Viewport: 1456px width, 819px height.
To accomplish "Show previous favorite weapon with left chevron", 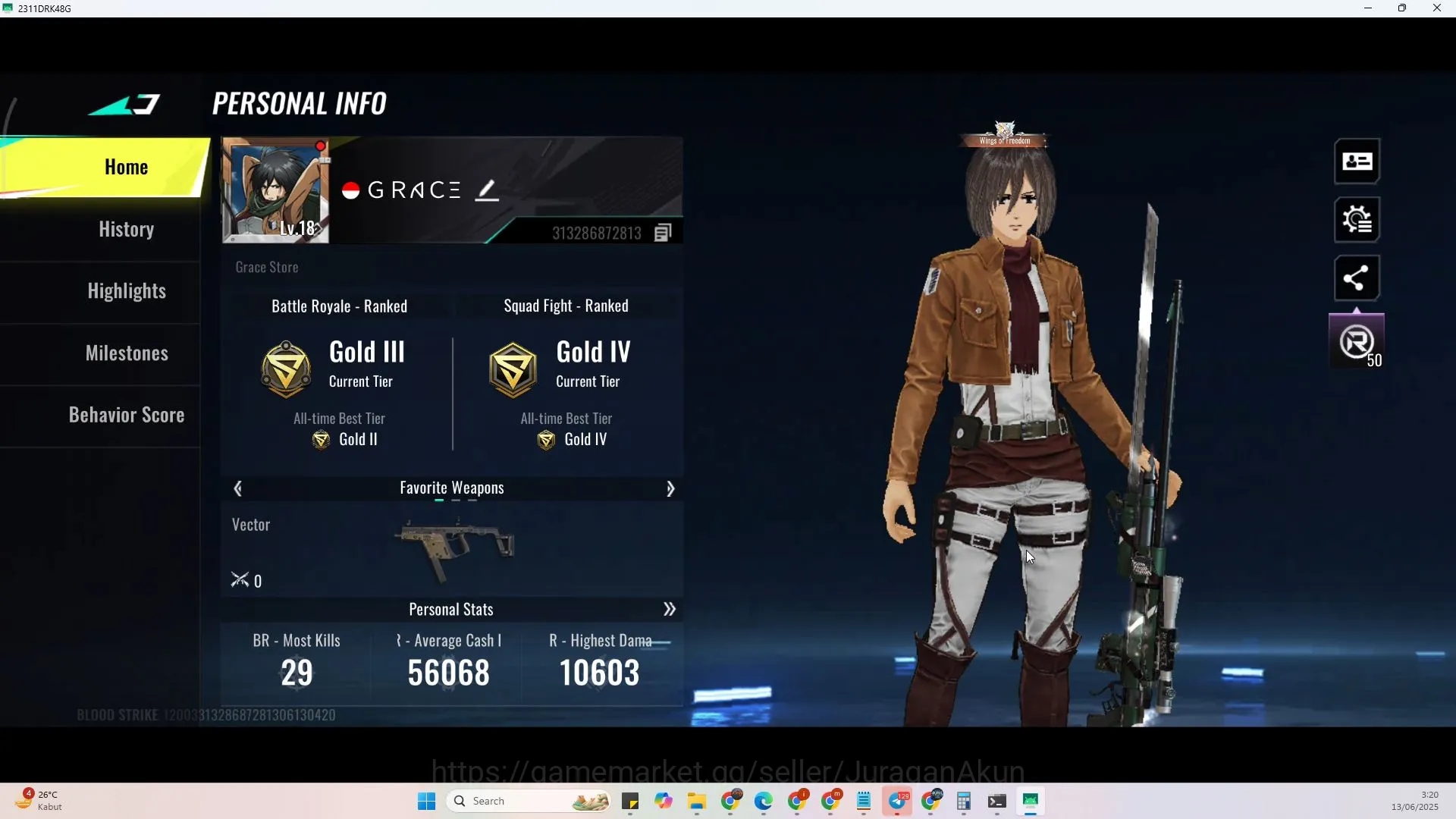I will [x=238, y=489].
